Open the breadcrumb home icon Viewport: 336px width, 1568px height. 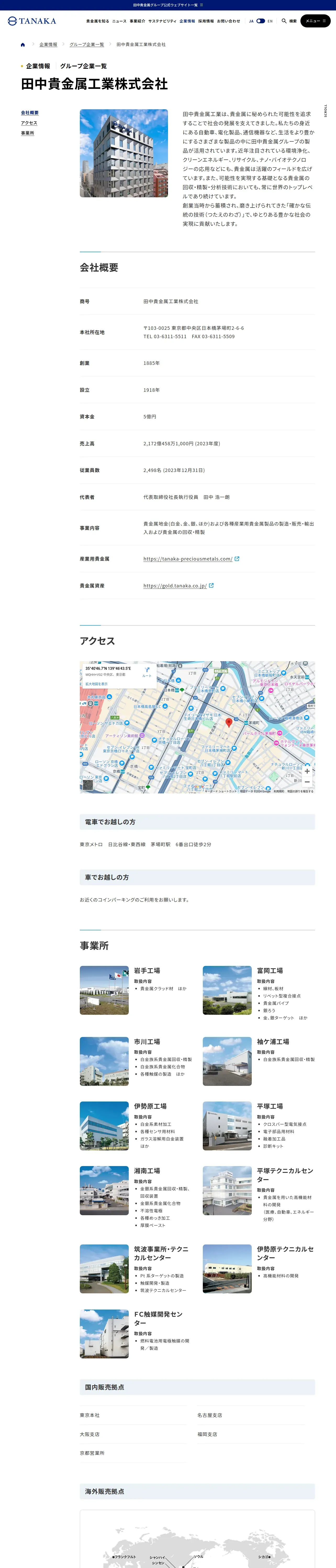pyautogui.click(x=23, y=44)
